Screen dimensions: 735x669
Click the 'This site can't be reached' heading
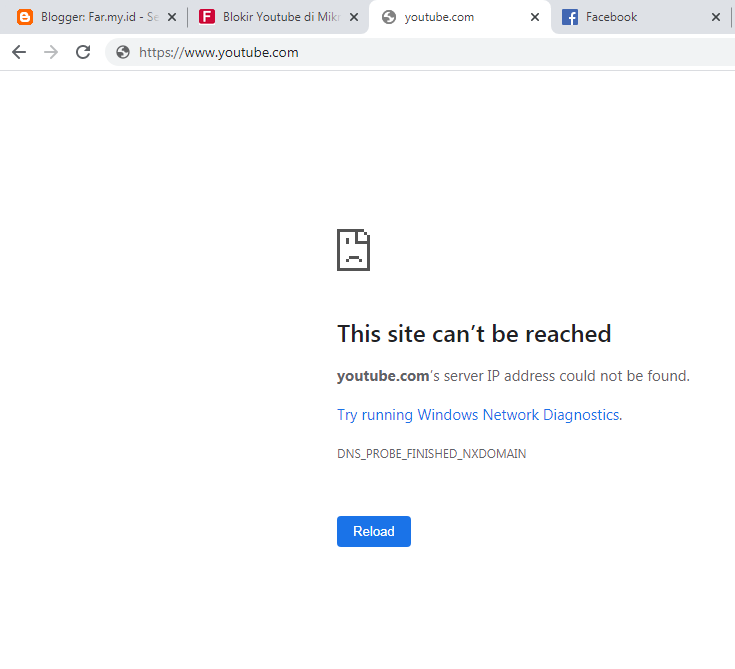[474, 334]
